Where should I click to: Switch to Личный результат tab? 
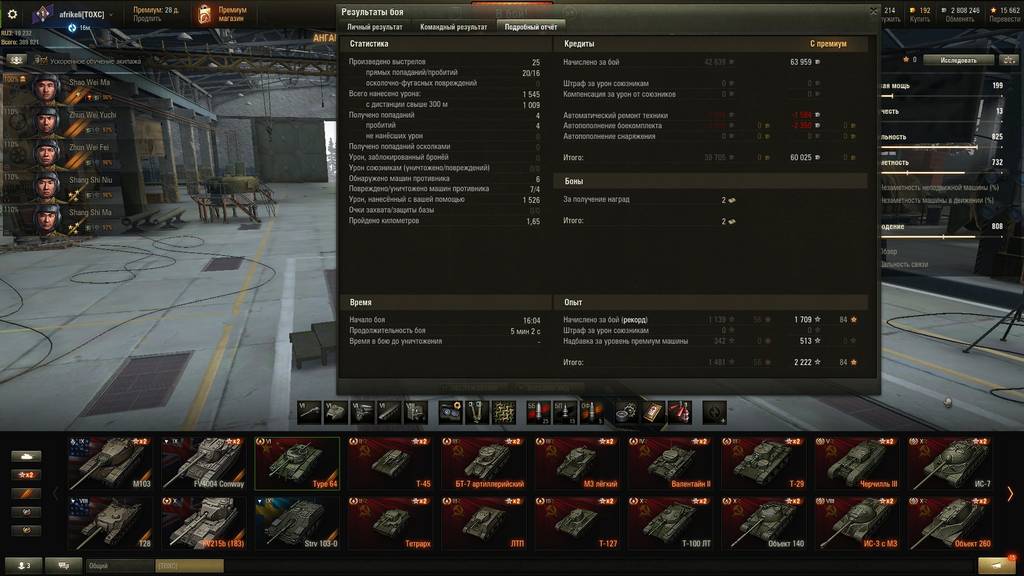click(x=375, y=27)
